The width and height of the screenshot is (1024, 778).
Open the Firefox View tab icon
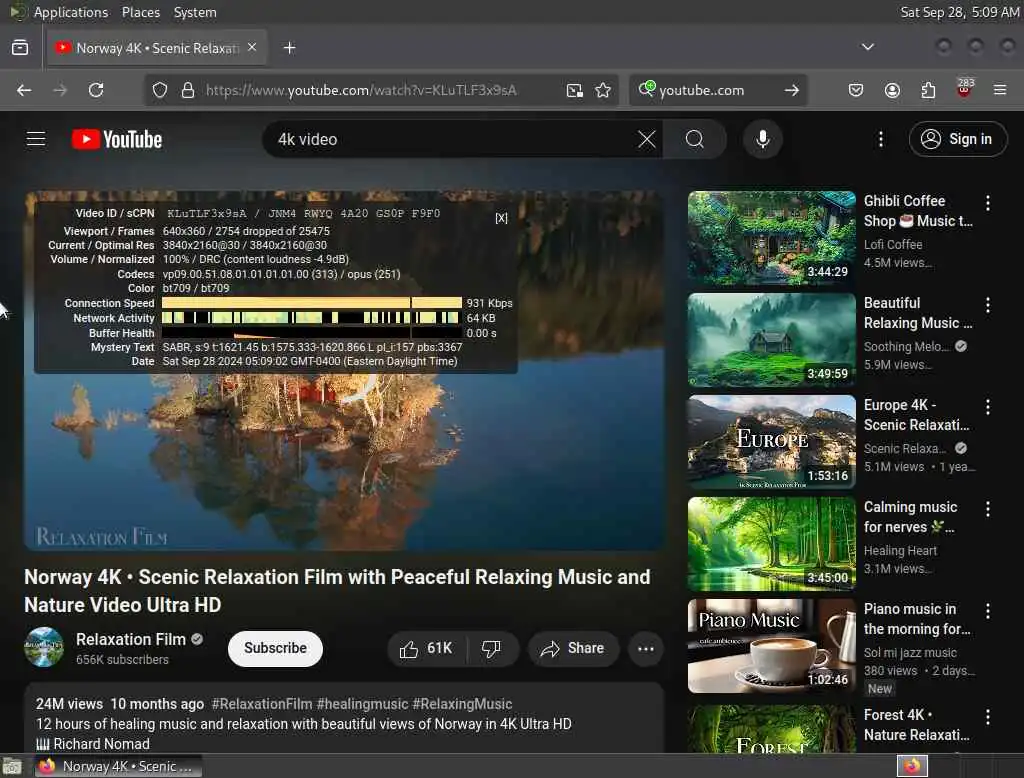[20, 48]
